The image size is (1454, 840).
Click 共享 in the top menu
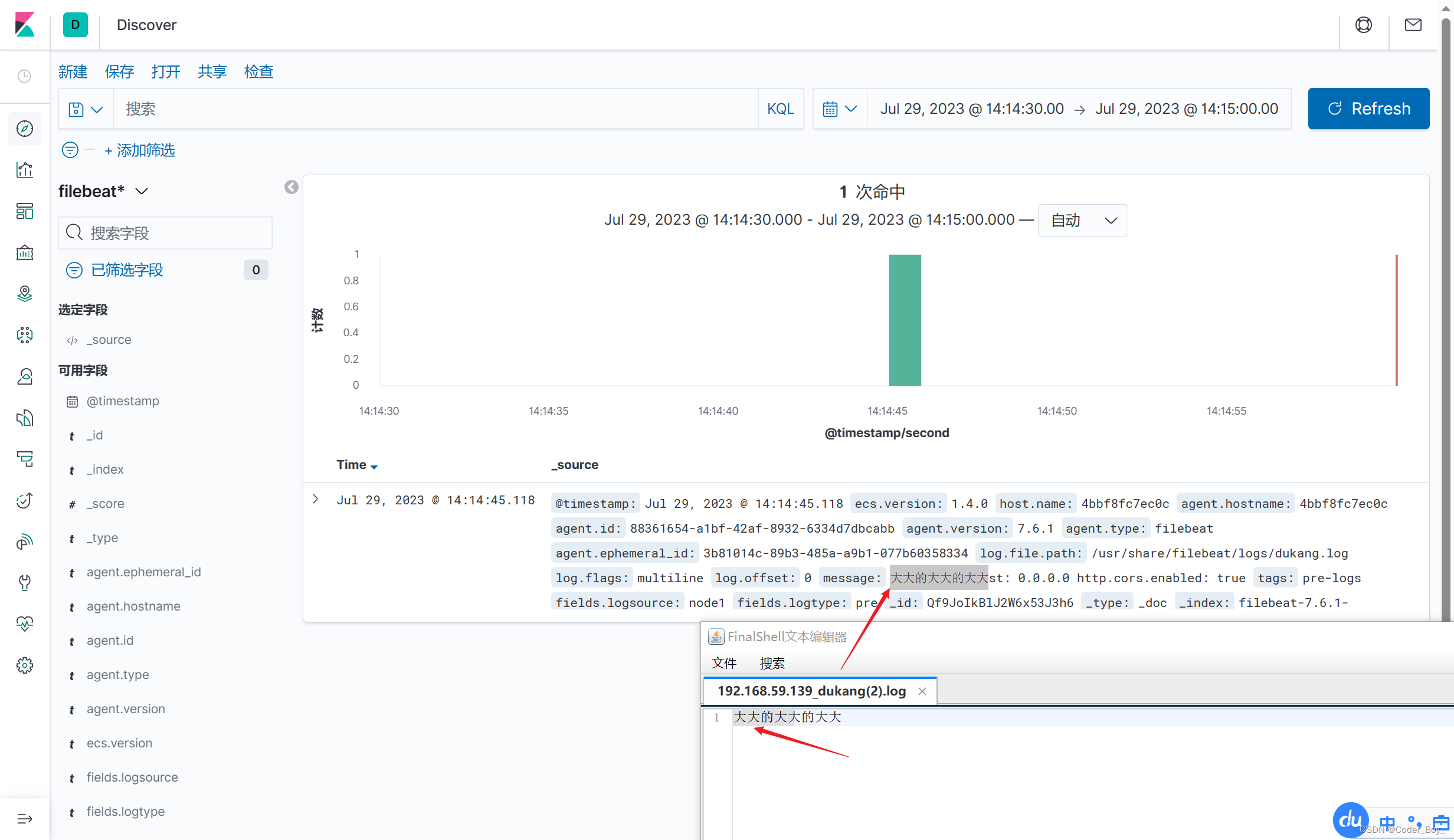tap(212, 72)
